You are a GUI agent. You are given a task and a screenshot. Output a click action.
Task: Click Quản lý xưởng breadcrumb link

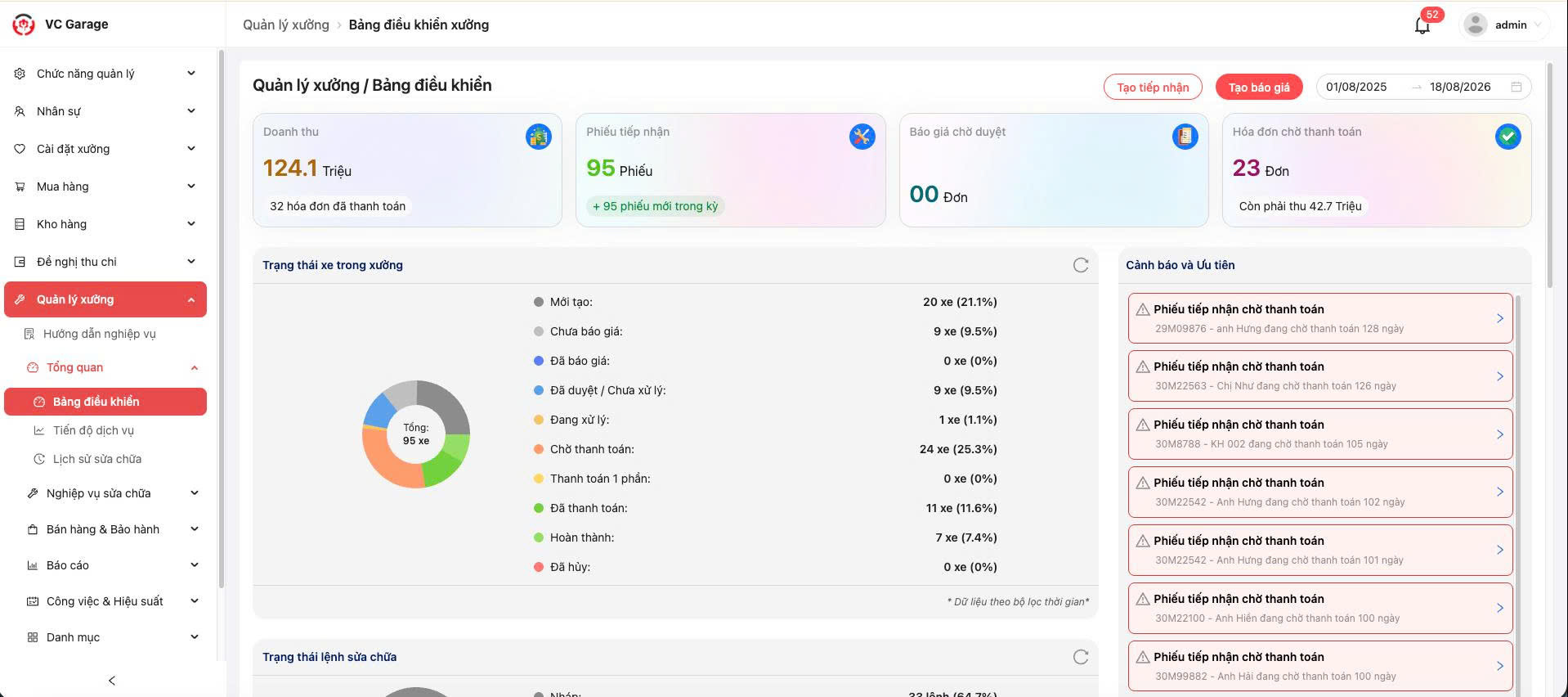tap(286, 25)
